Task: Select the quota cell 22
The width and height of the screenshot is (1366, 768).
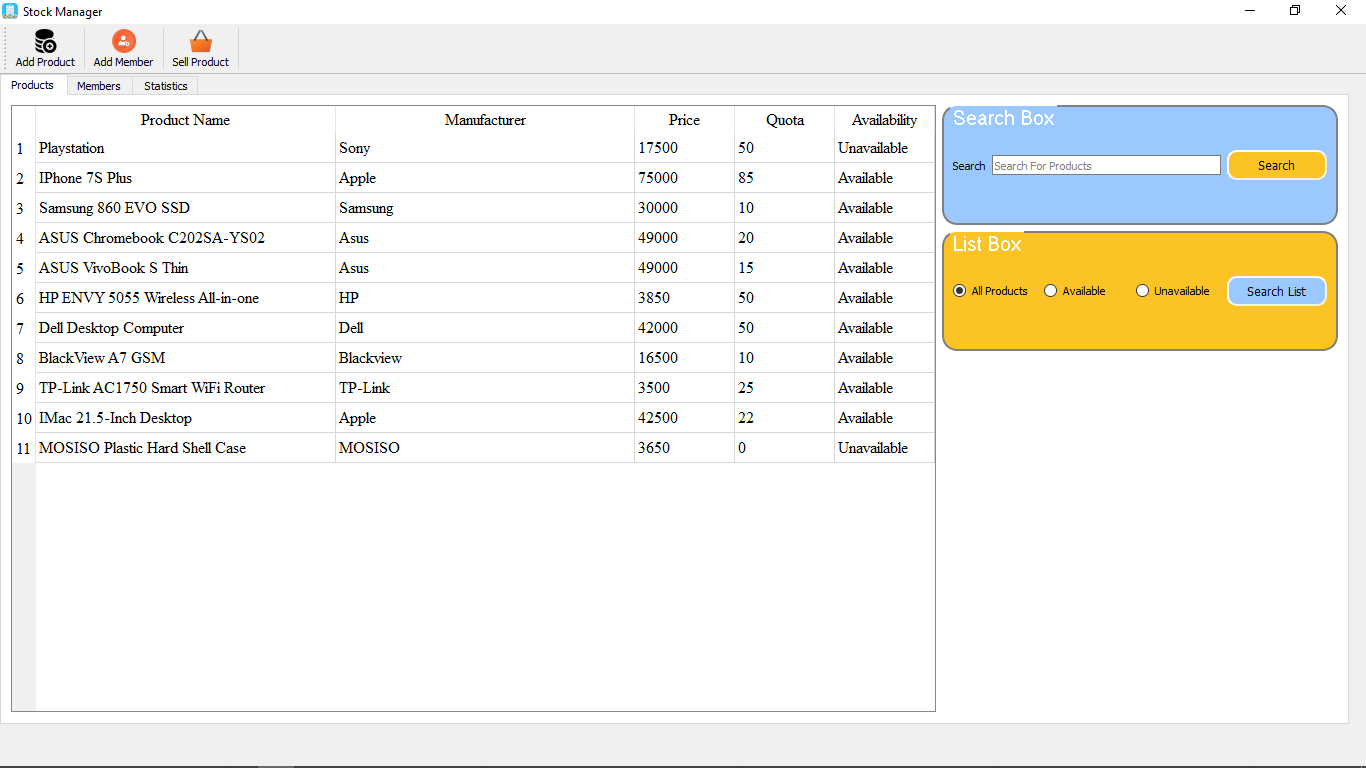Action: 785,418
